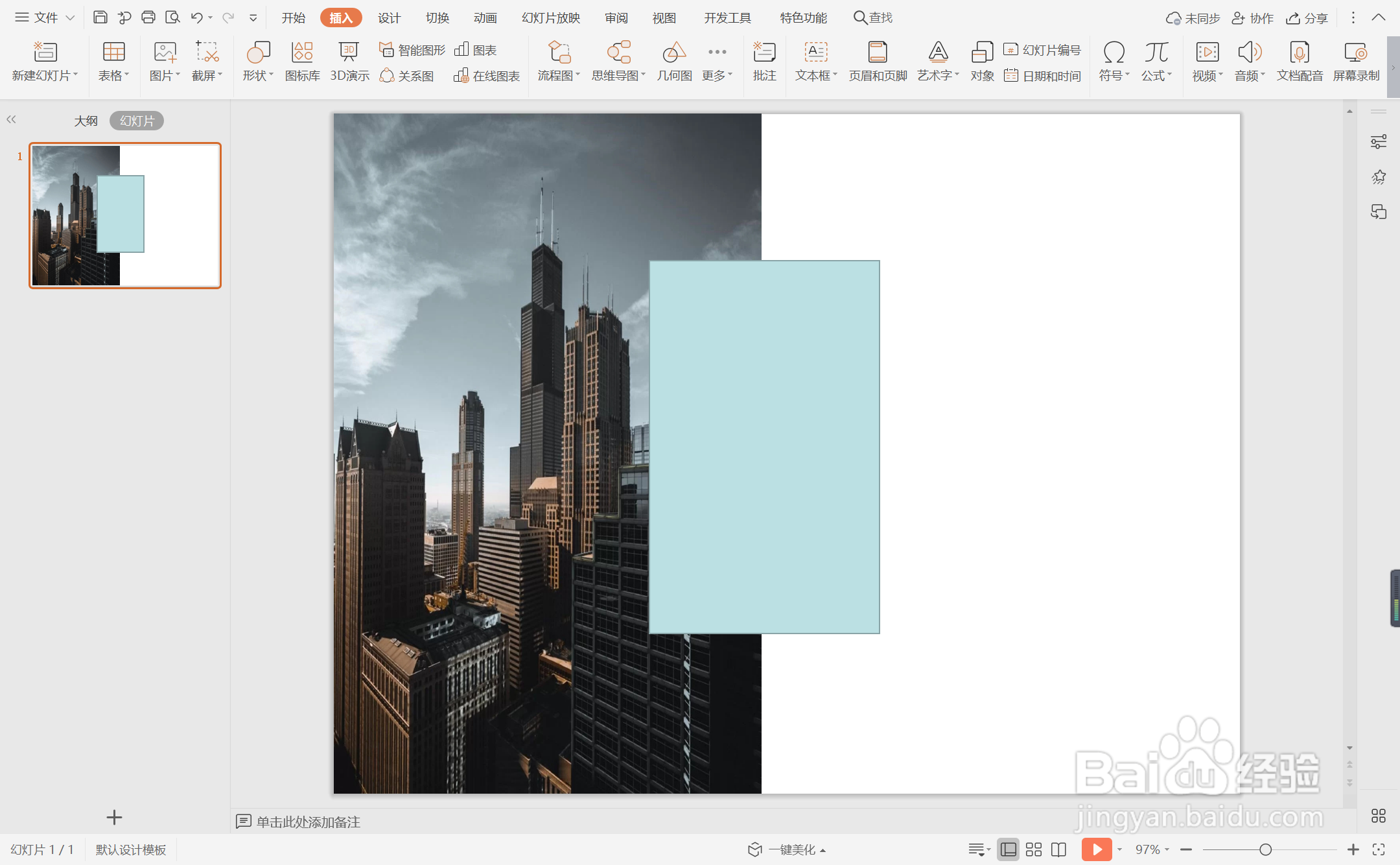The image size is (1400, 865).
Task: Toggle slide sorter view in status bar
Action: point(1034,849)
